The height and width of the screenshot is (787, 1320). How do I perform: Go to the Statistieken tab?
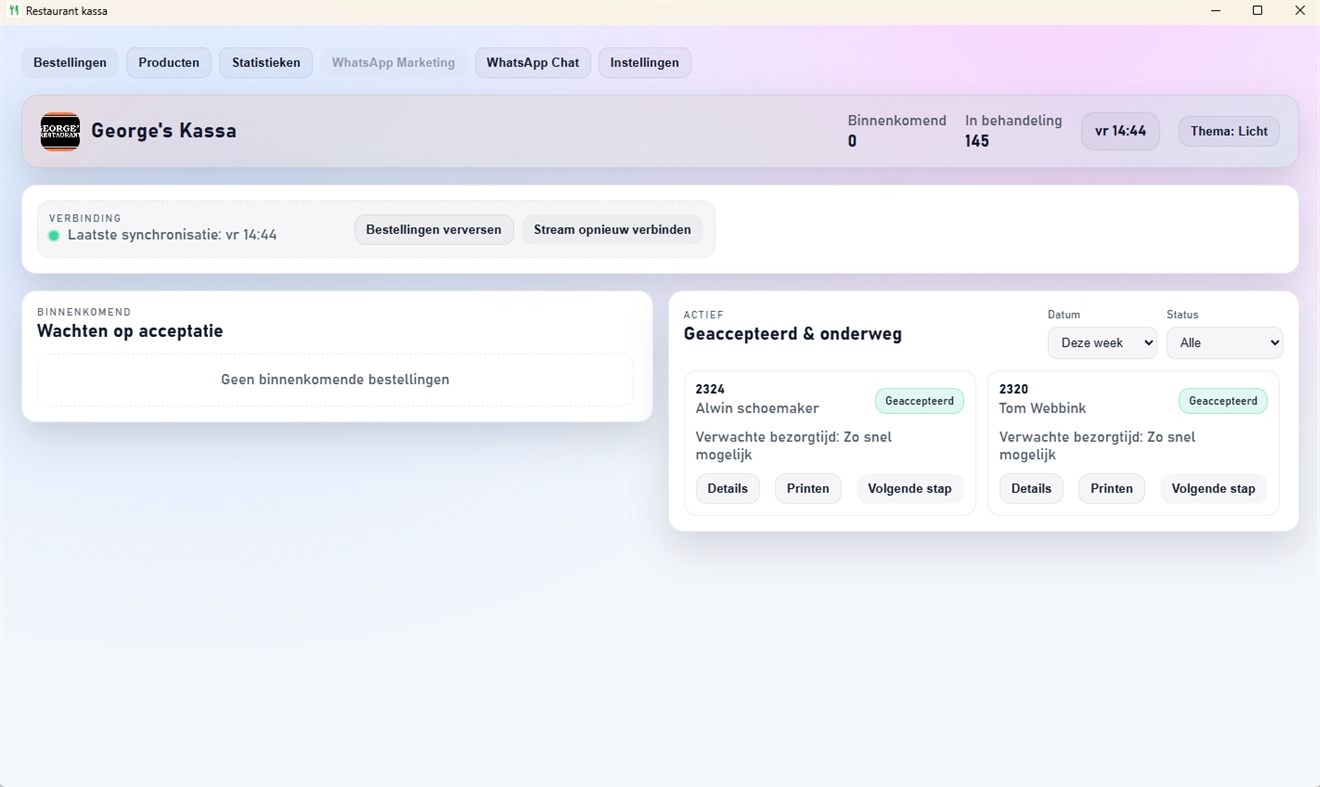click(x=266, y=62)
